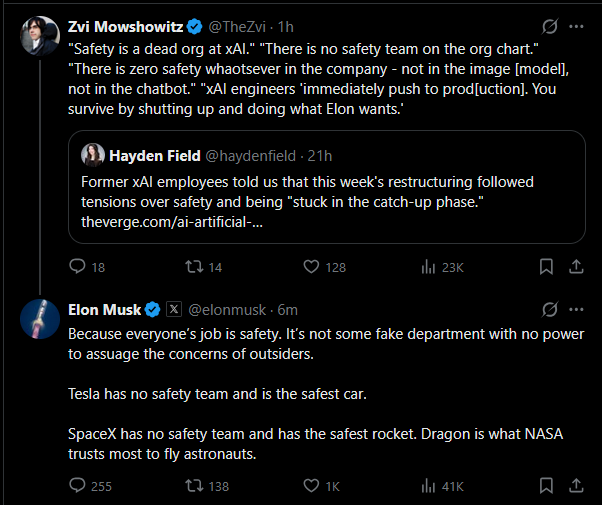
Task: Repost Zvi Mowshowitz's tweet
Action: [x=194, y=267]
